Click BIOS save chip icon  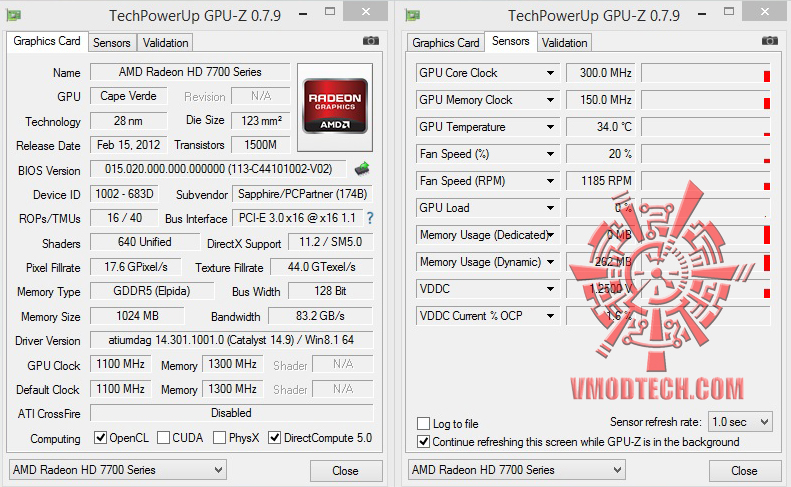pos(362,169)
